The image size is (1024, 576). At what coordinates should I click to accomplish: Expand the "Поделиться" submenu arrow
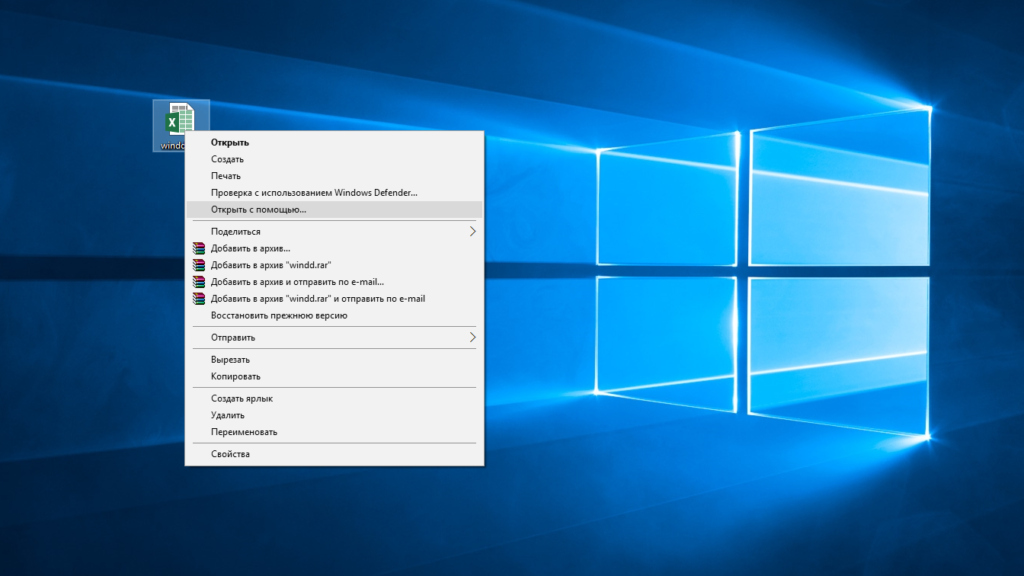[x=473, y=231]
